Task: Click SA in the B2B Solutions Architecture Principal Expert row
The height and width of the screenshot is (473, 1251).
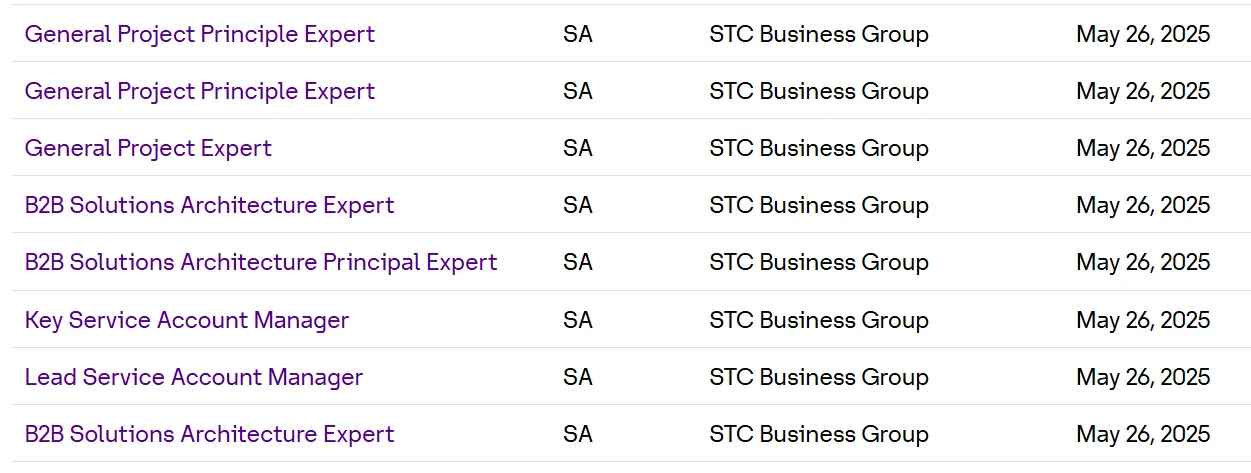Action: tap(578, 262)
